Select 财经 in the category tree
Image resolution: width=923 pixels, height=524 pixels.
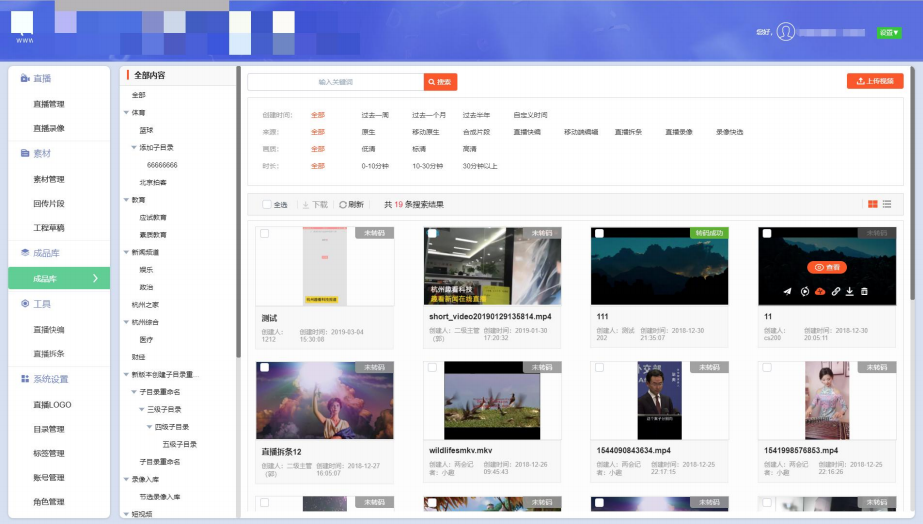pos(138,357)
